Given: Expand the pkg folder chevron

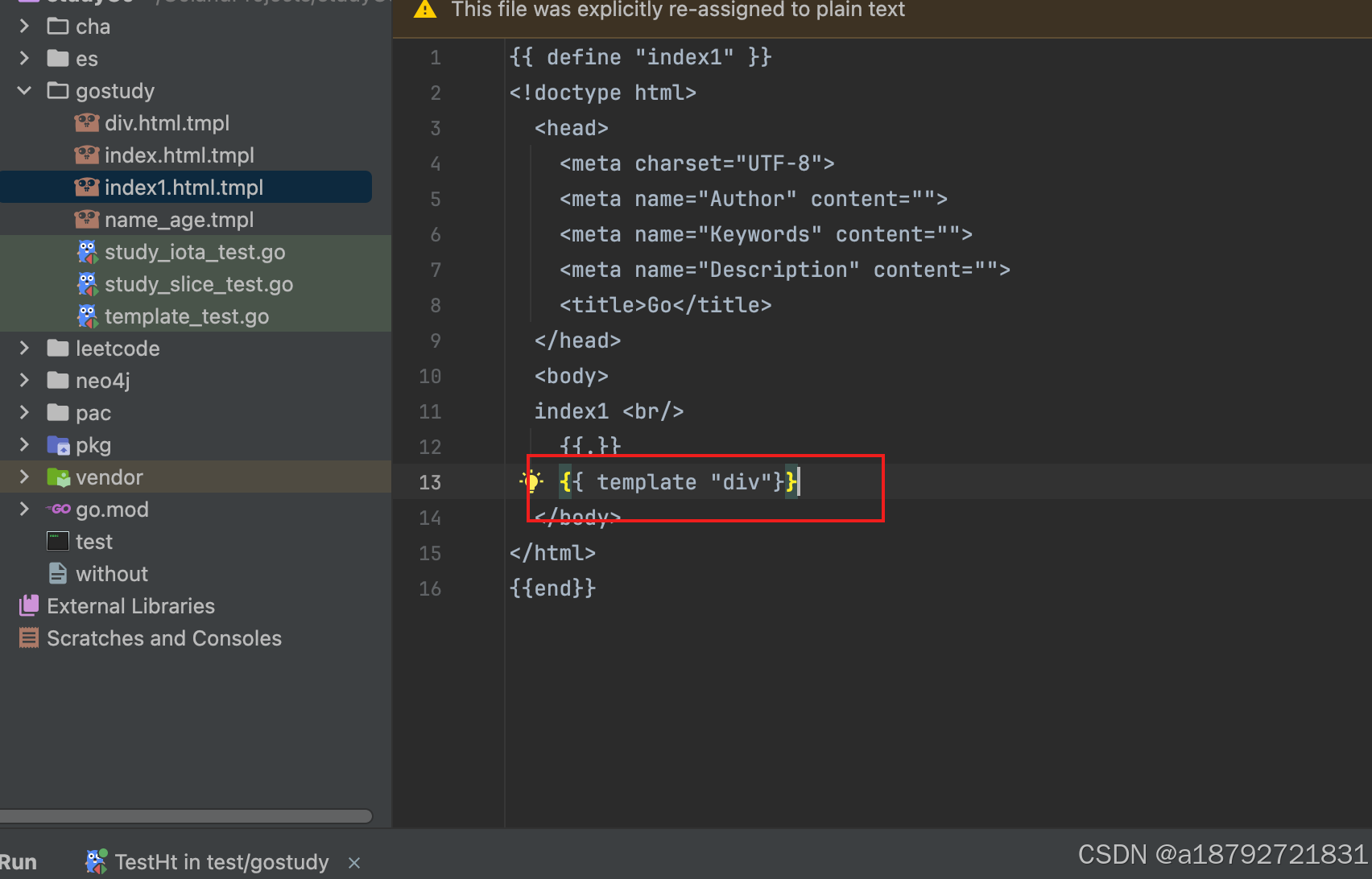Looking at the screenshot, I should pyautogui.click(x=24, y=445).
